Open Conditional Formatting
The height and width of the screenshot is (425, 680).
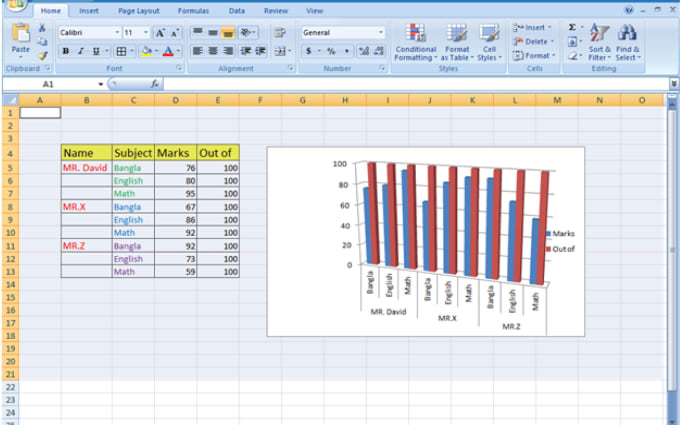tap(415, 42)
